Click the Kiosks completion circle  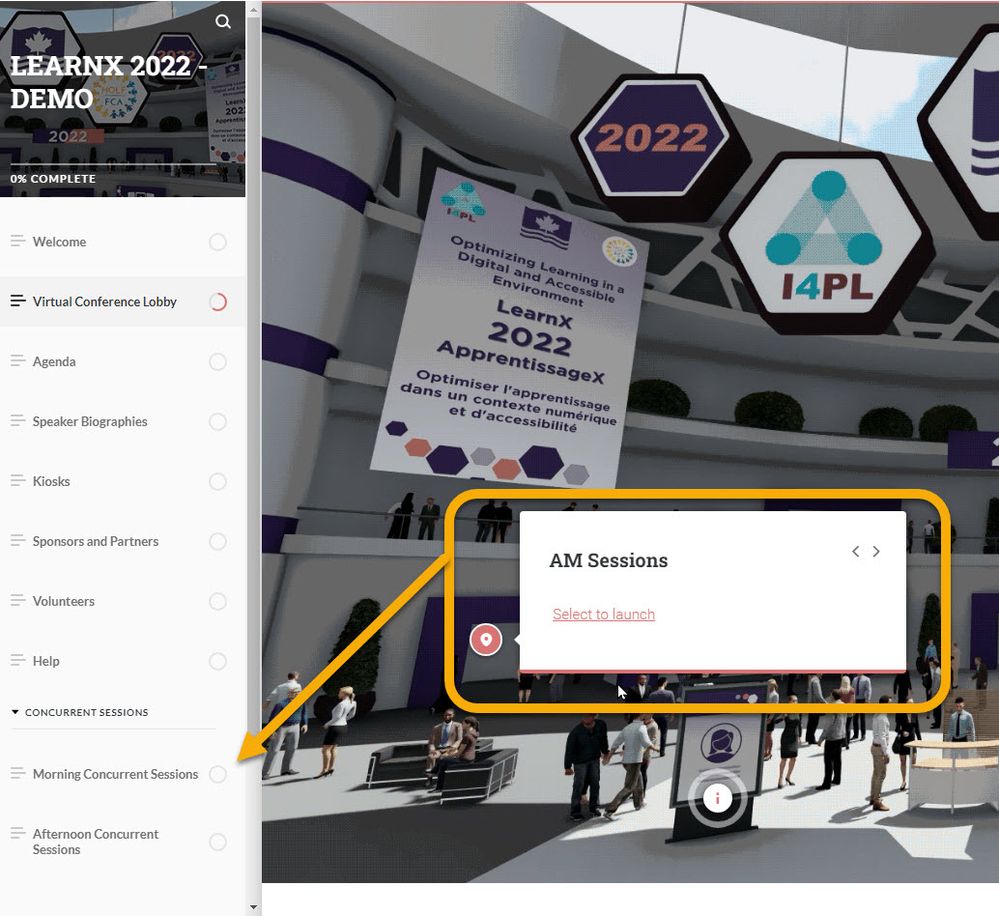218,482
